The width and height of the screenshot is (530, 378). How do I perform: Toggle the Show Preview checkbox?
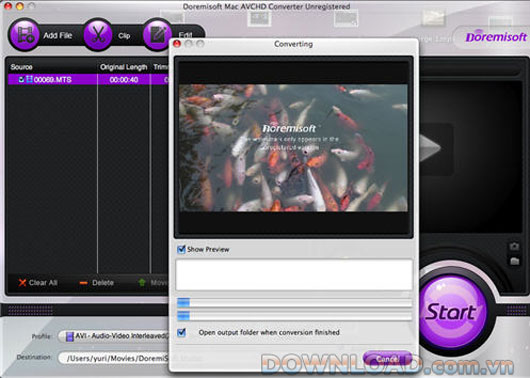click(182, 250)
